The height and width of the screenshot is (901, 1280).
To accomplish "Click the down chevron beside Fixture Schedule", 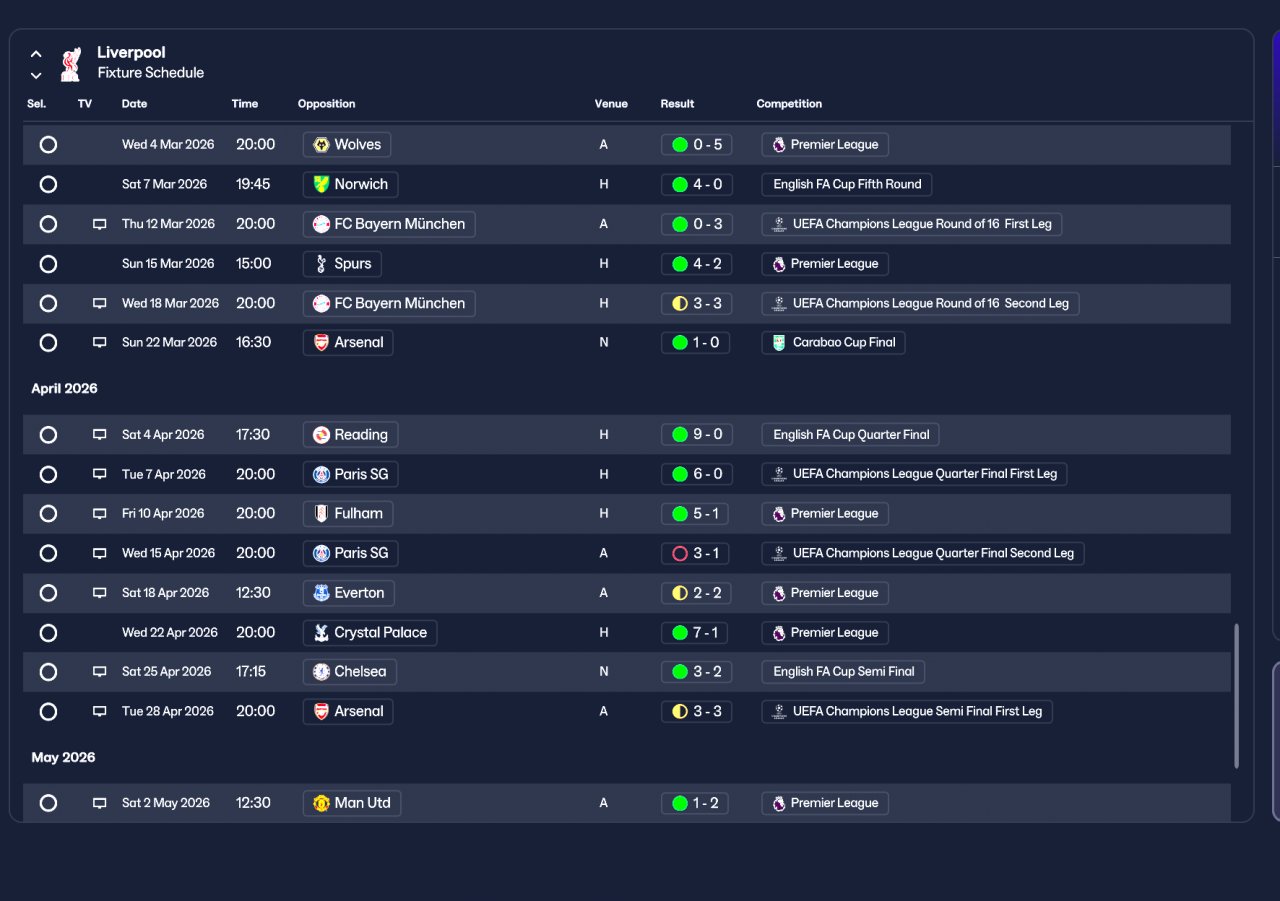I will pyautogui.click(x=36, y=75).
